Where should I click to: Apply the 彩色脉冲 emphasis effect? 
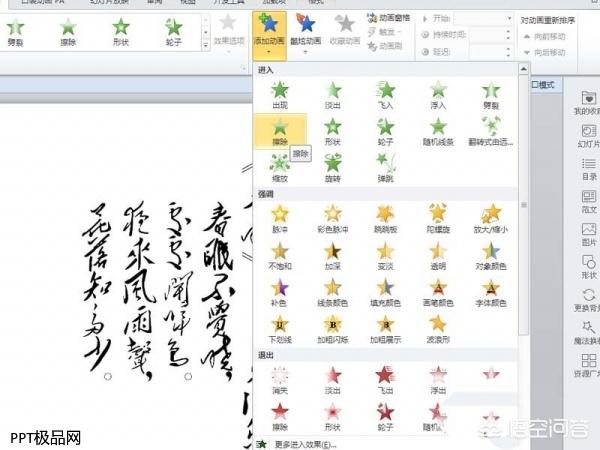pyautogui.click(x=333, y=219)
